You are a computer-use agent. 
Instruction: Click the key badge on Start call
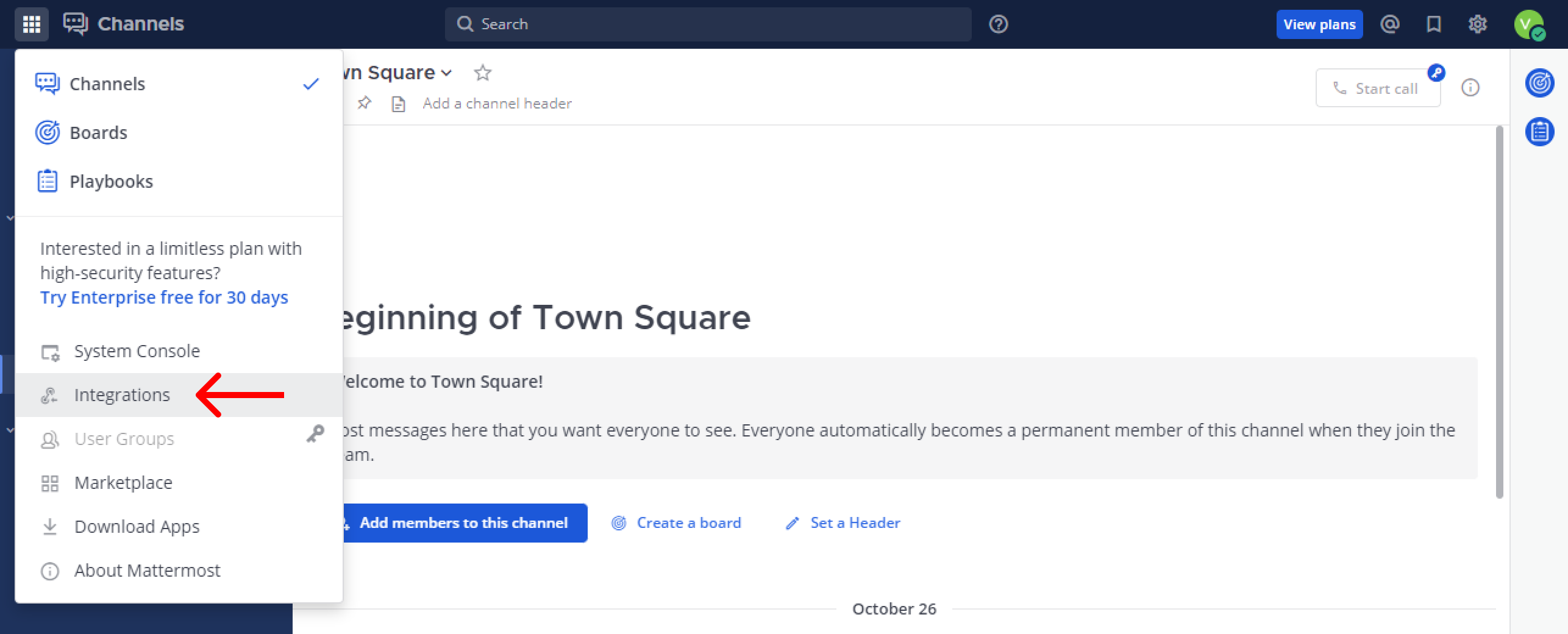(1436, 73)
